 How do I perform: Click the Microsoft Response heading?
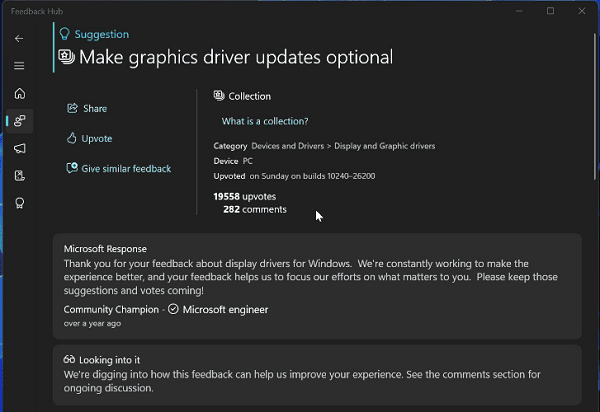[x=105, y=249]
